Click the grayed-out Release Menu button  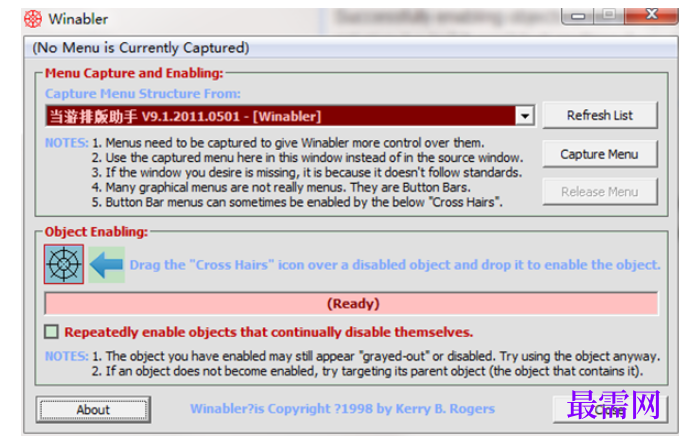click(x=600, y=191)
